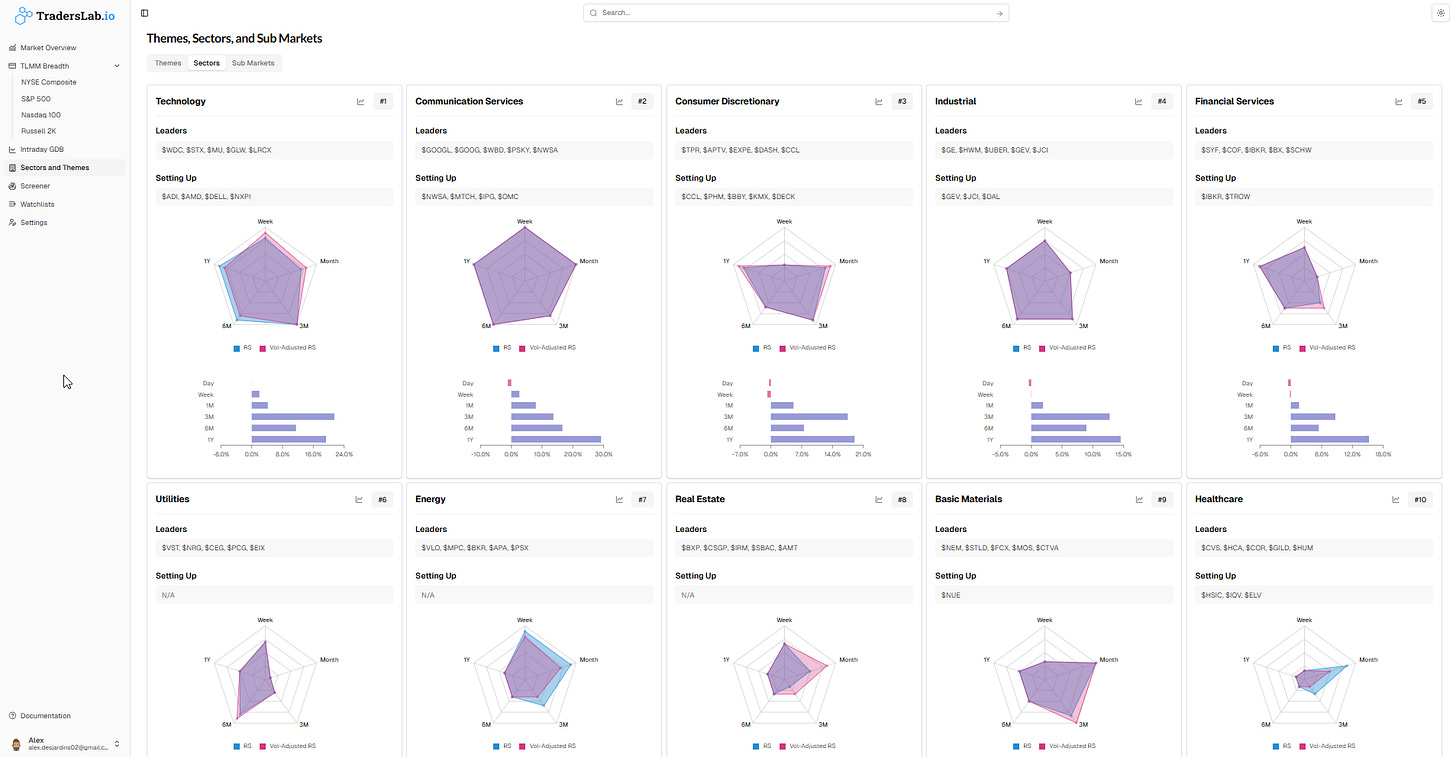The width and height of the screenshot is (1456, 757).
Task: Click the #1 rank badge on Technology
Action: coord(383,101)
